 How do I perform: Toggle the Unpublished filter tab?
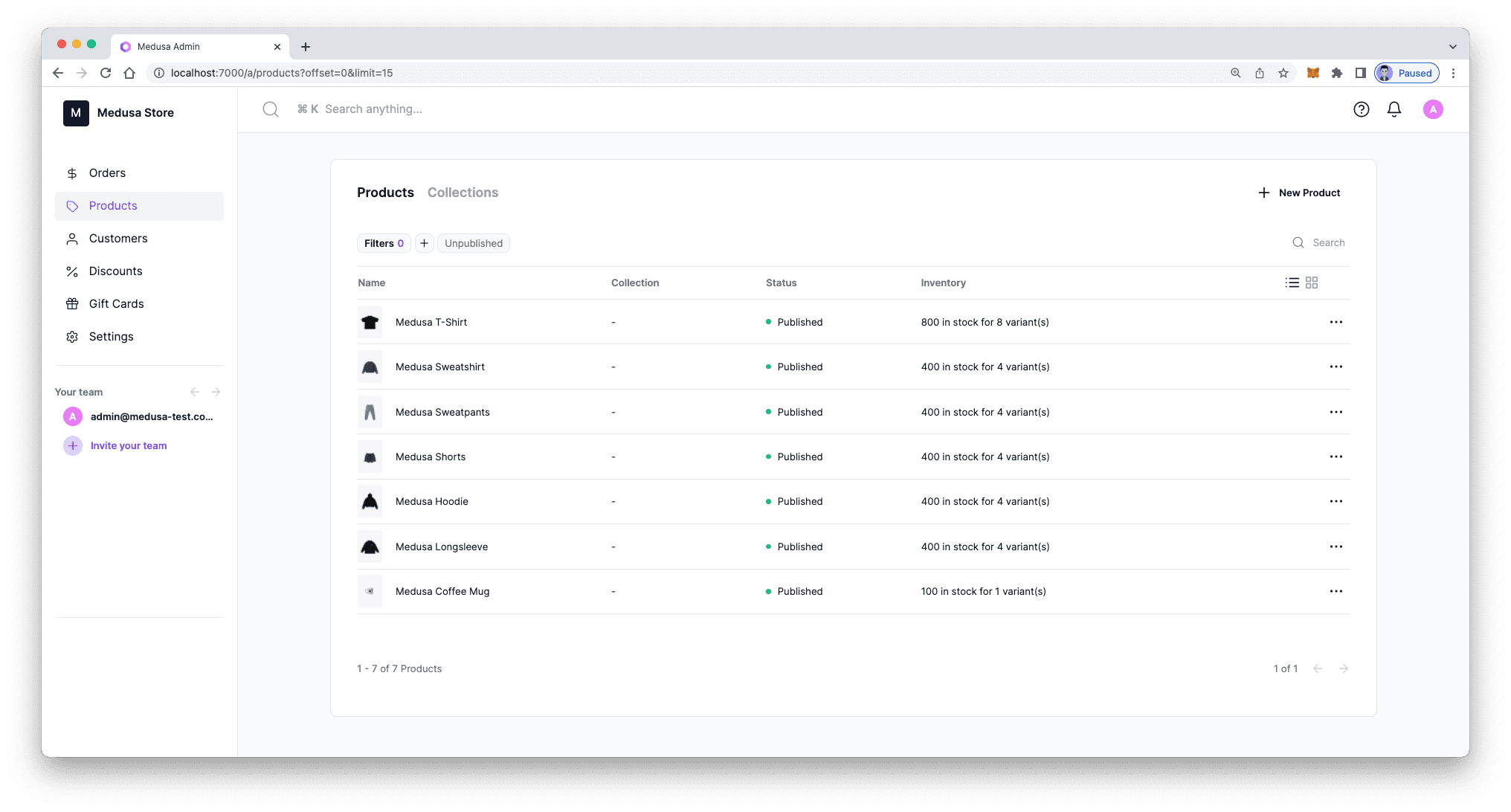473,243
